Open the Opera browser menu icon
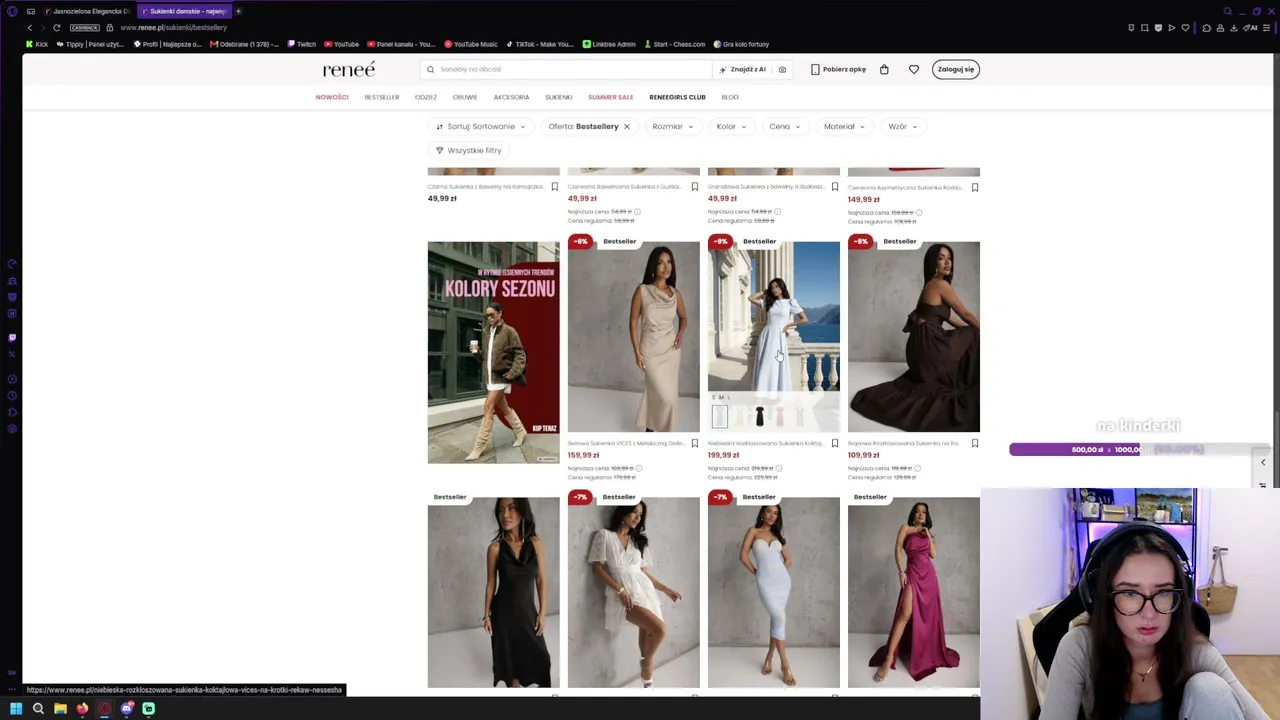This screenshot has height=720, width=1280. [12, 11]
